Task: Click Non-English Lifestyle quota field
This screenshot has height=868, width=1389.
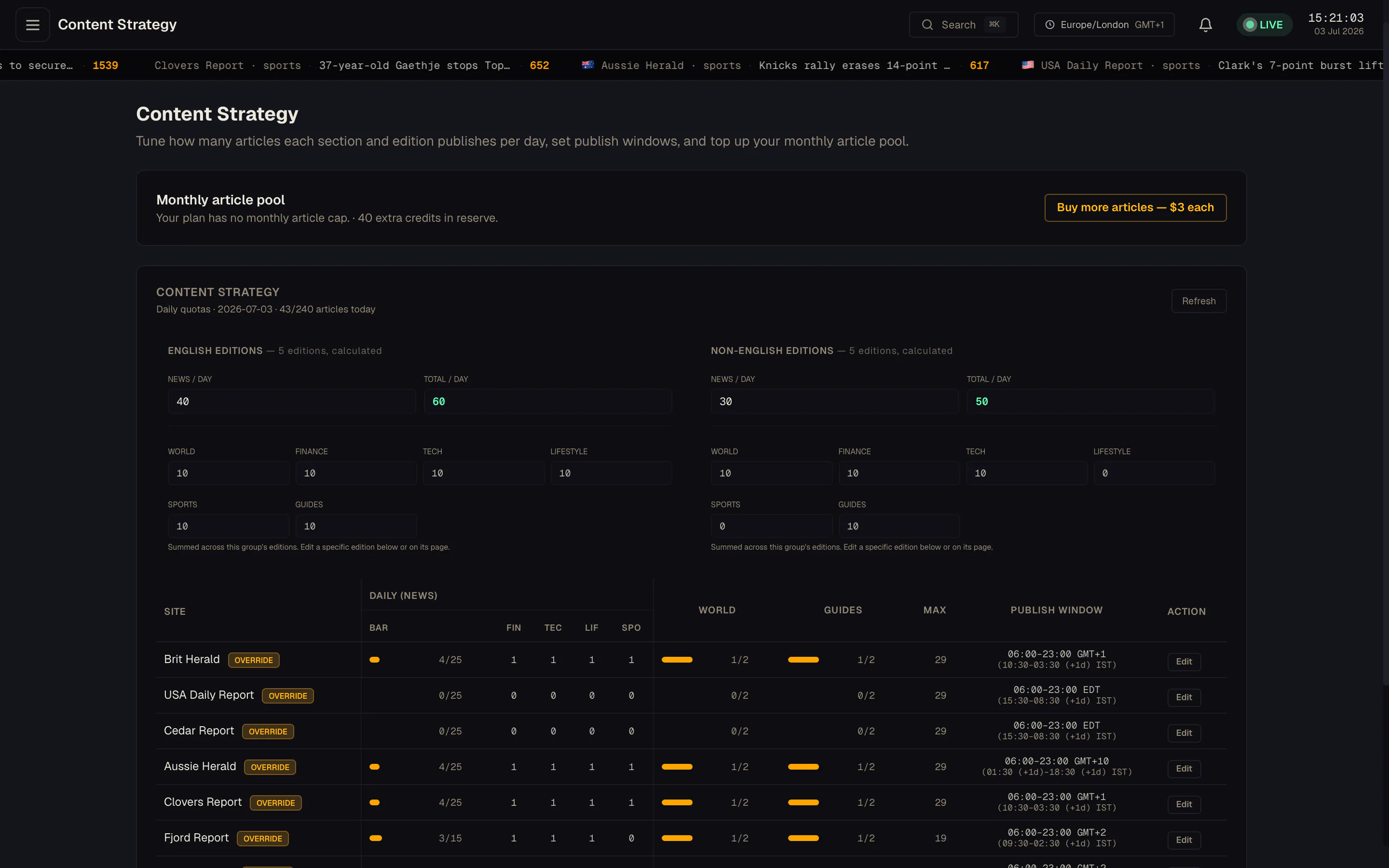Action: pos(1154,473)
